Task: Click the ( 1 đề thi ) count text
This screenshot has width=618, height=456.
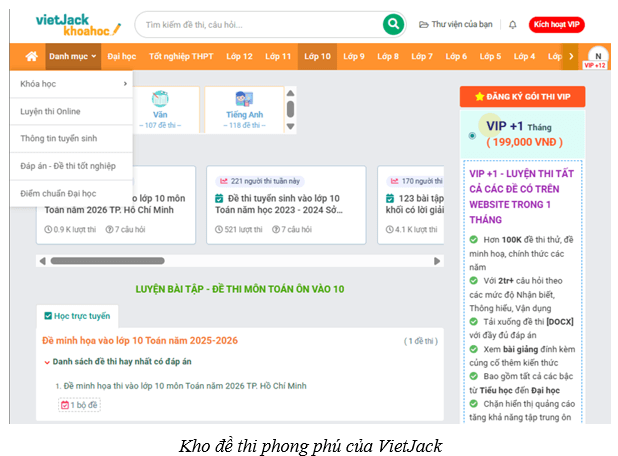Action: tap(421, 341)
